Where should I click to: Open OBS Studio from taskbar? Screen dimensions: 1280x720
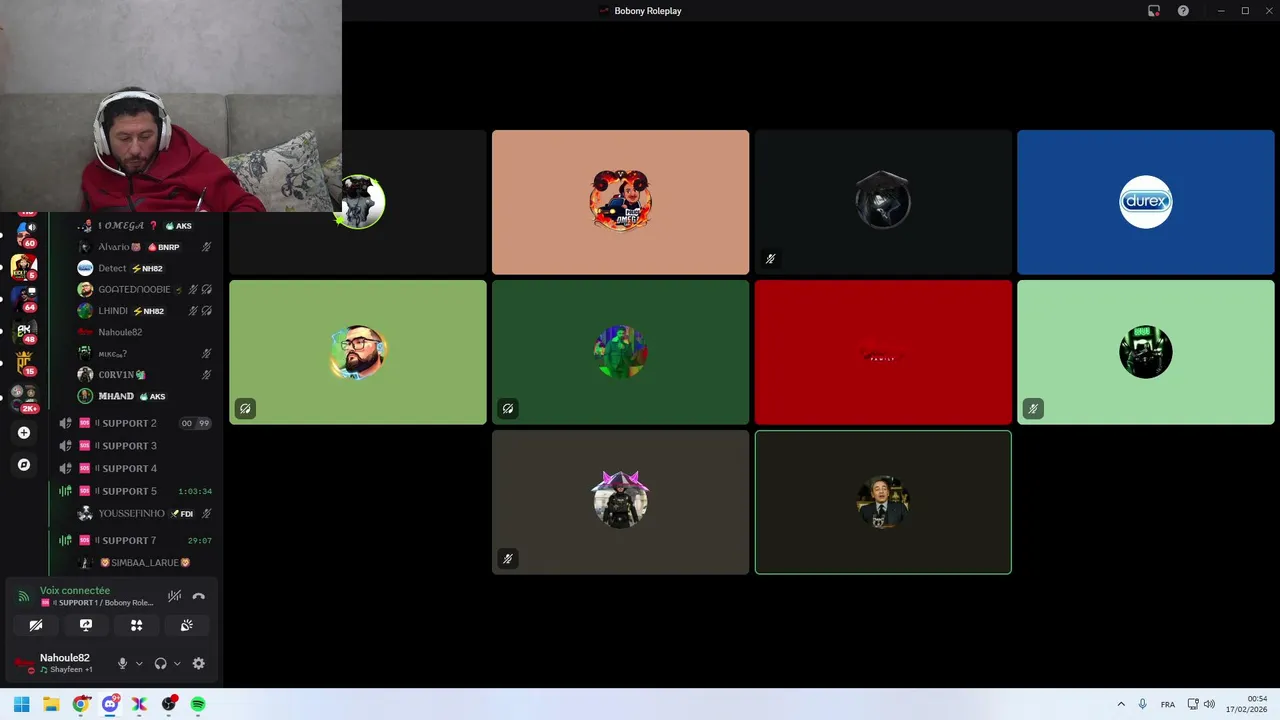pyautogui.click(x=169, y=704)
